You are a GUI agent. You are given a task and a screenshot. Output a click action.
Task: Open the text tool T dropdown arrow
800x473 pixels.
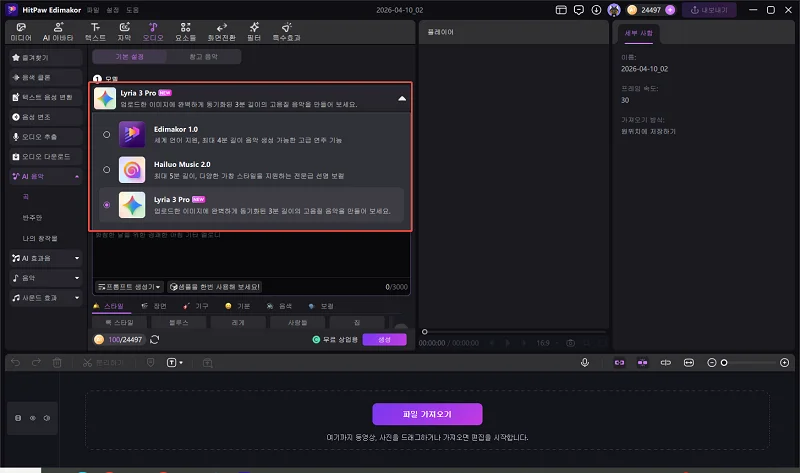[181, 363]
